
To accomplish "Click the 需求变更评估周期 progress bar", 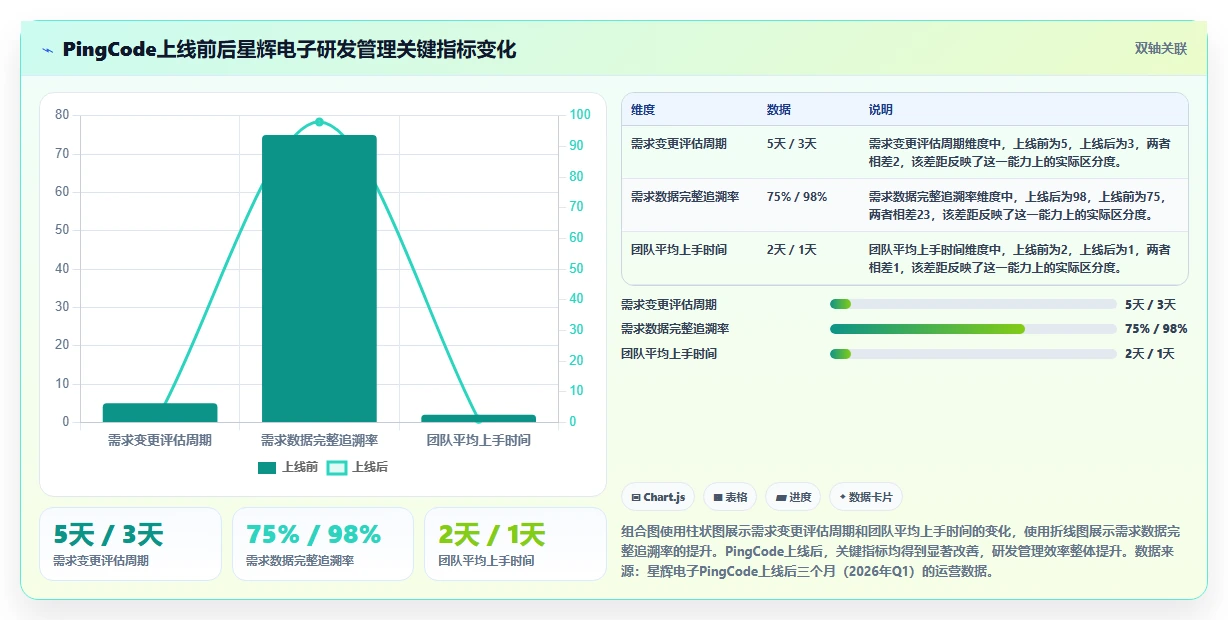I will pos(973,304).
